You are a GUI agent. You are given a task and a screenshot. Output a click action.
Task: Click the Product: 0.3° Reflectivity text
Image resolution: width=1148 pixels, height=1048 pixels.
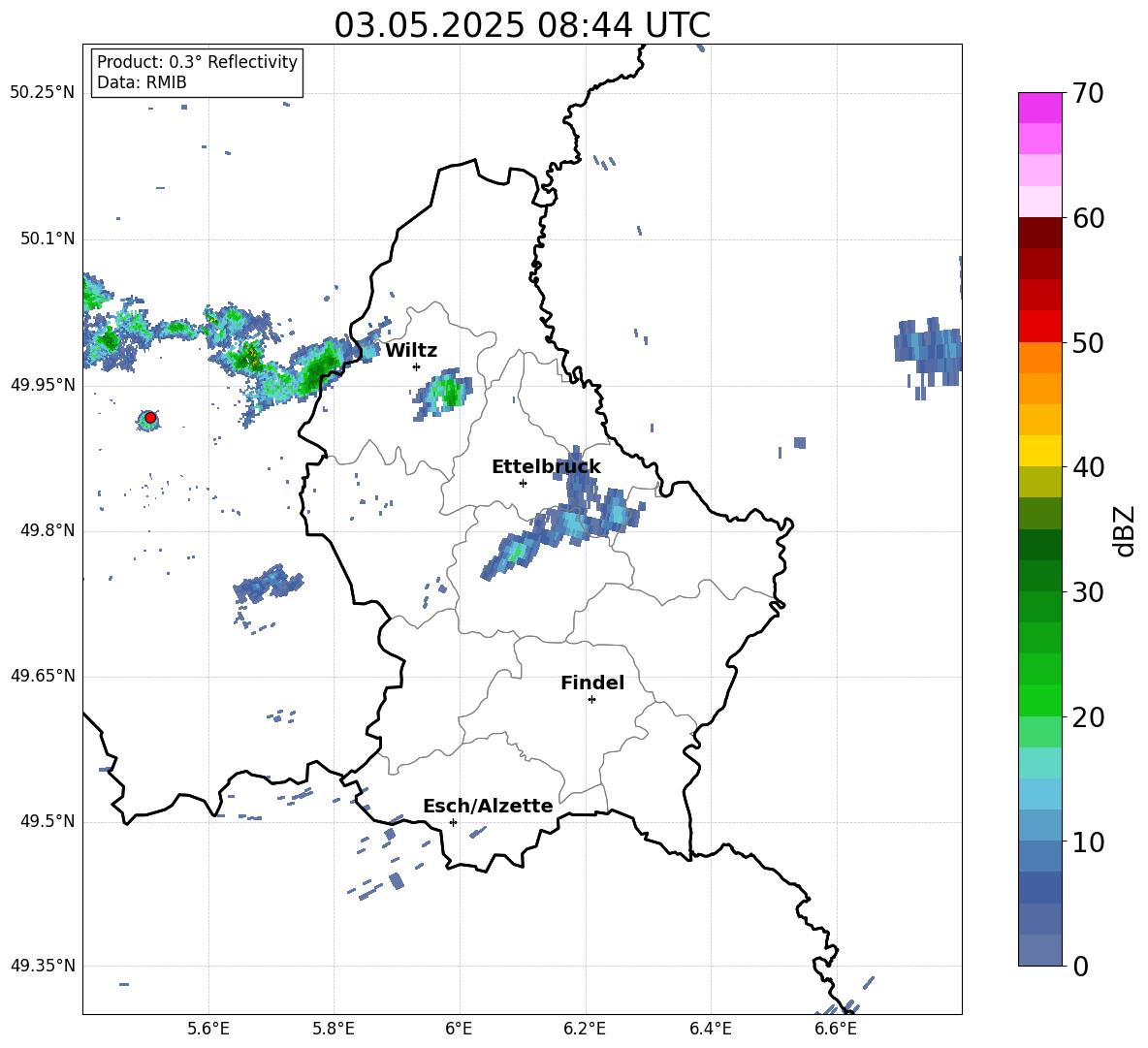tap(197, 61)
